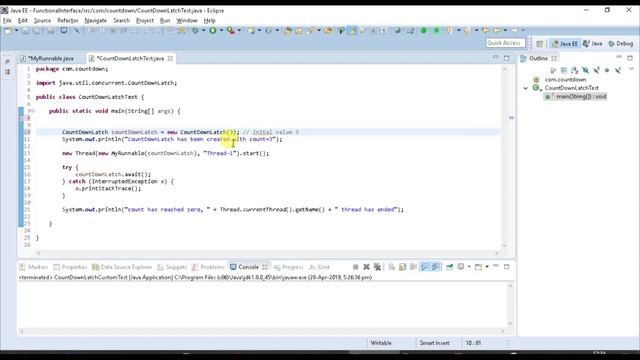Open the Run menu
The image size is (640, 360).
tap(165, 20)
